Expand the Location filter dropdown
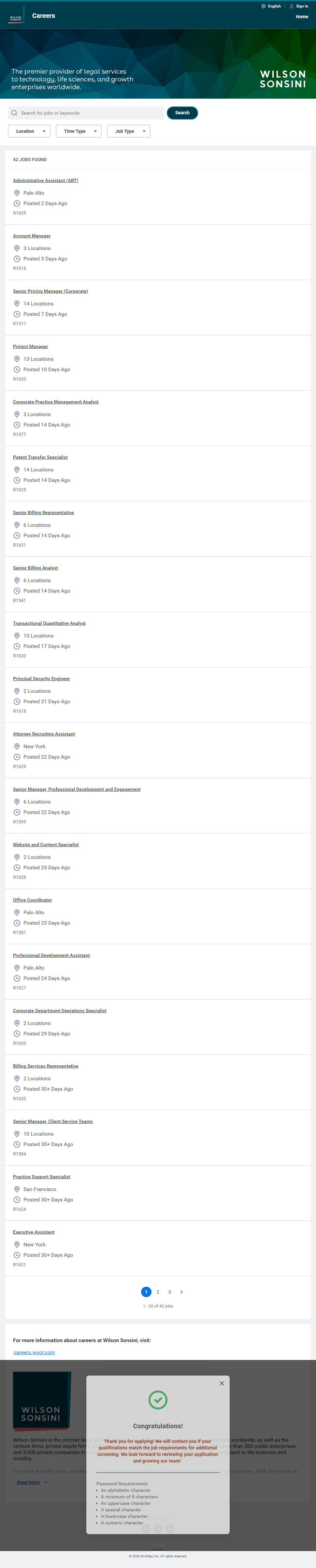 pos(29,132)
